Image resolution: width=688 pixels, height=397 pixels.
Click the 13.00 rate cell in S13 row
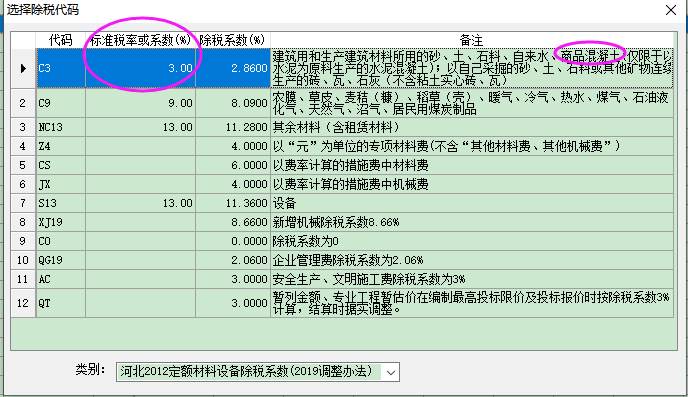point(140,203)
